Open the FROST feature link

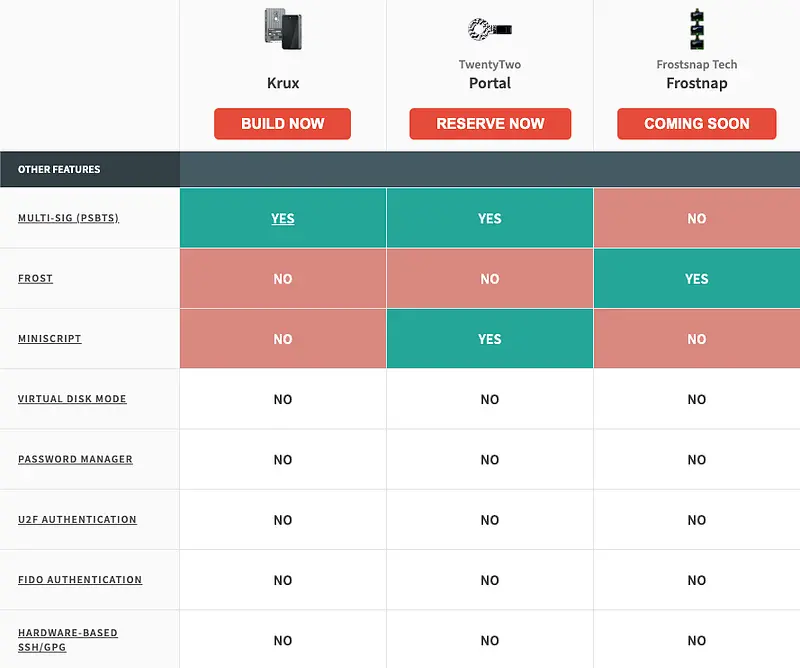[35, 278]
